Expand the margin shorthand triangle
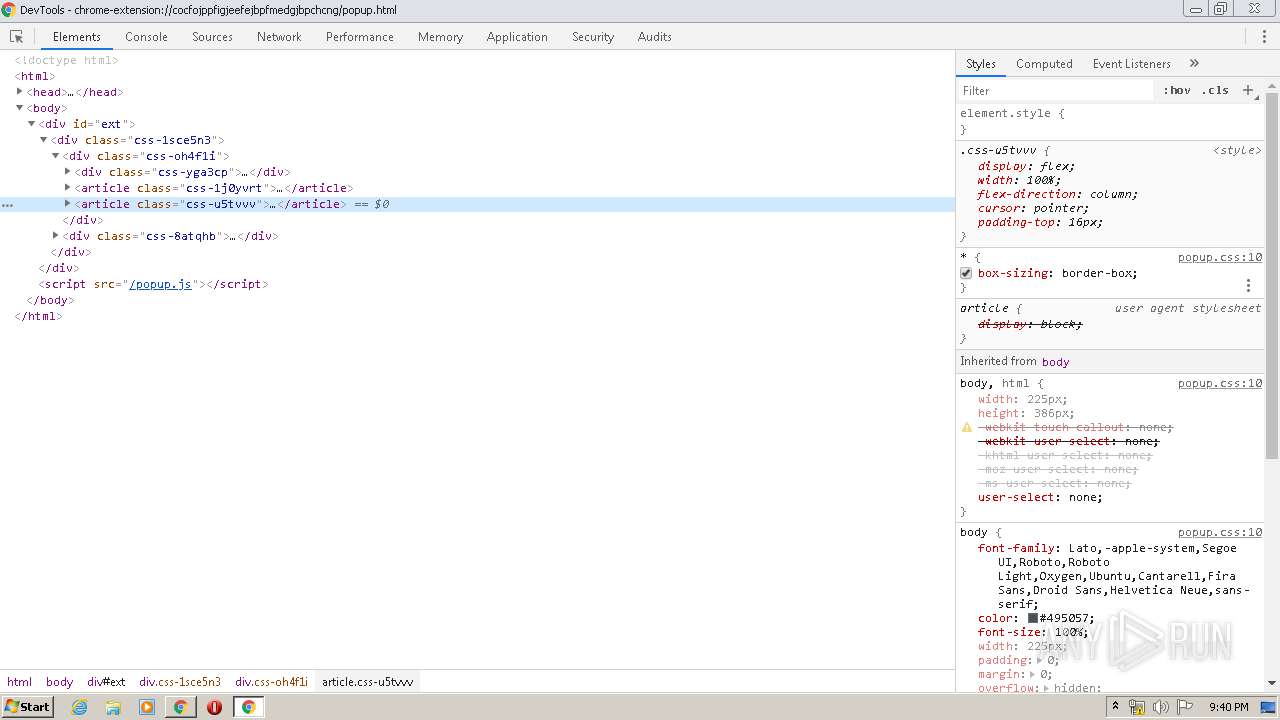The image size is (1280, 720). (1033, 674)
